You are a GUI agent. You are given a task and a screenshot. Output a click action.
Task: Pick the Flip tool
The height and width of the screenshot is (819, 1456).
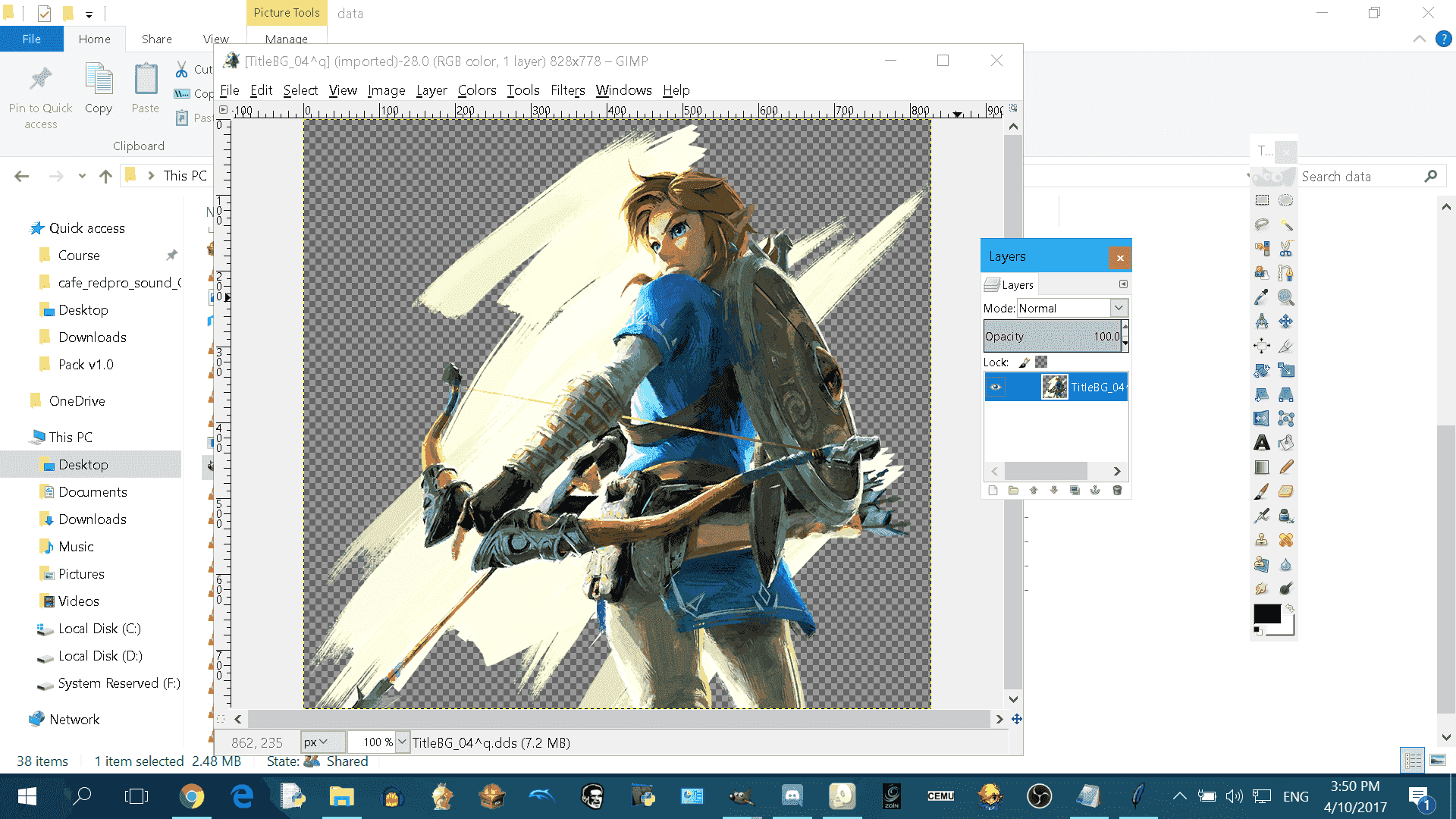pos(1262,419)
